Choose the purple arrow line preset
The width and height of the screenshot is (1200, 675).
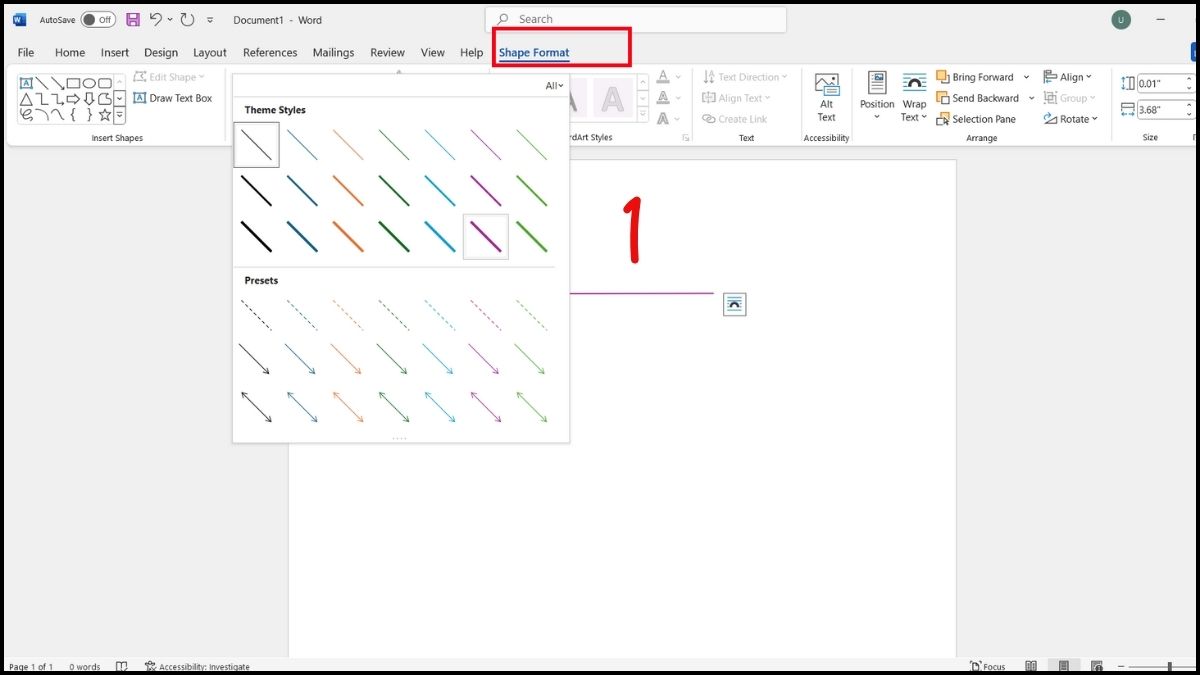486,359
